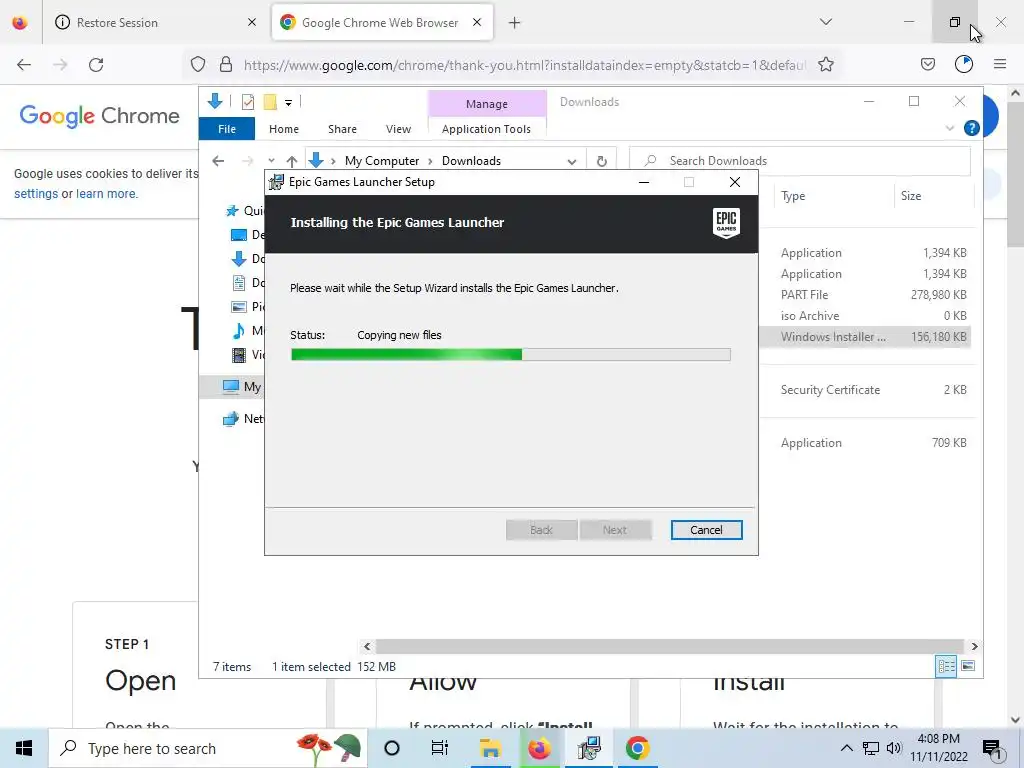Open Customize Quick Access Toolbar dropdown

click(x=288, y=103)
